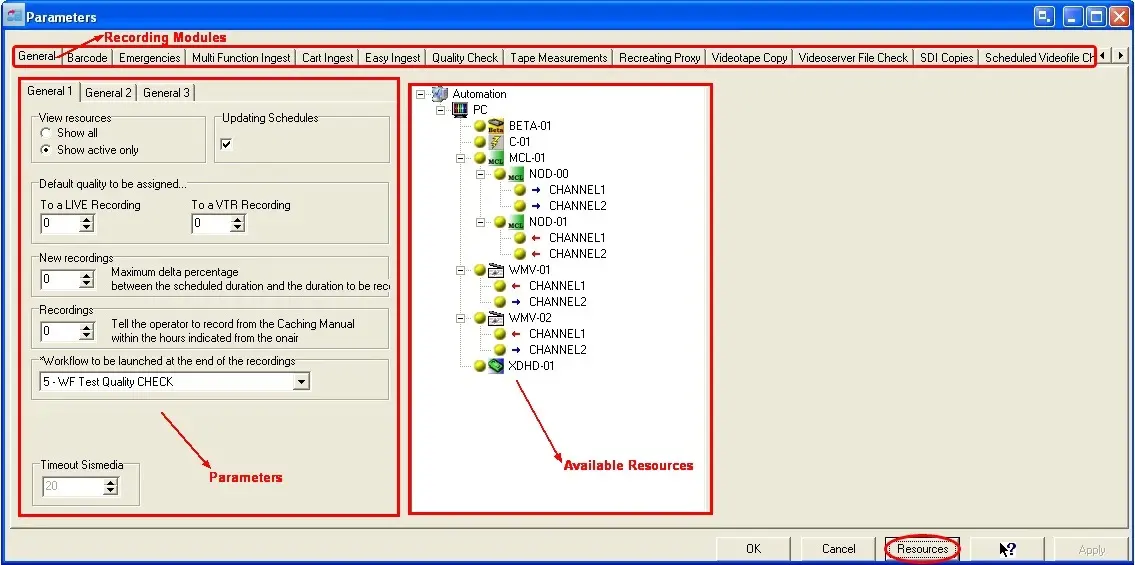Click the NOD-00 MCL node icon
Image resolution: width=1135 pixels, height=565 pixels.
pos(516,174)
